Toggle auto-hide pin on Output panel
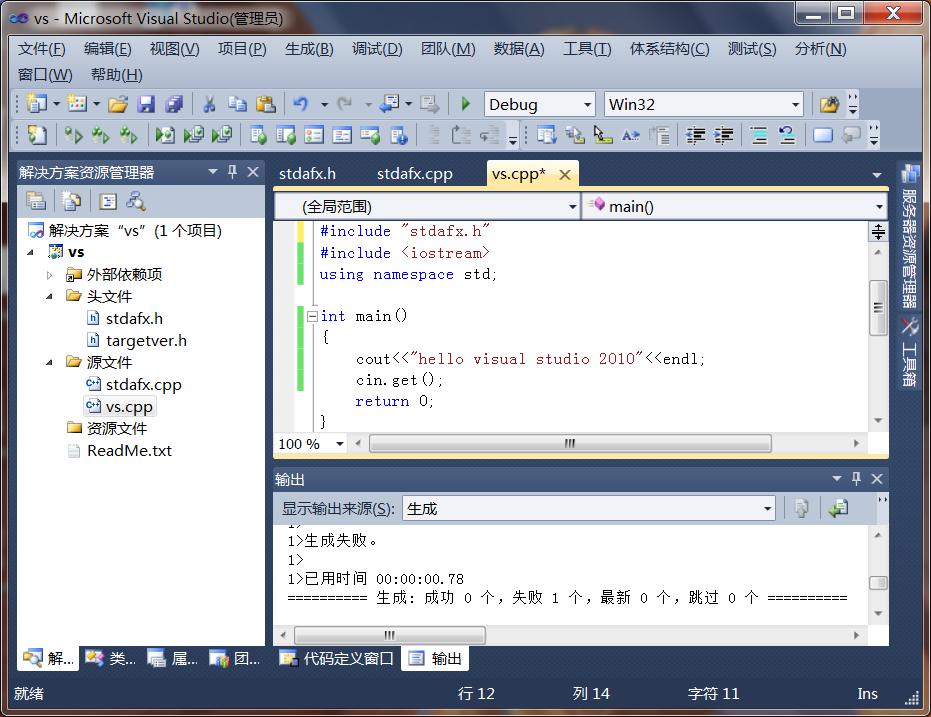Image resolution: width=931 pixels, height=717 pixels. (856, 479)
